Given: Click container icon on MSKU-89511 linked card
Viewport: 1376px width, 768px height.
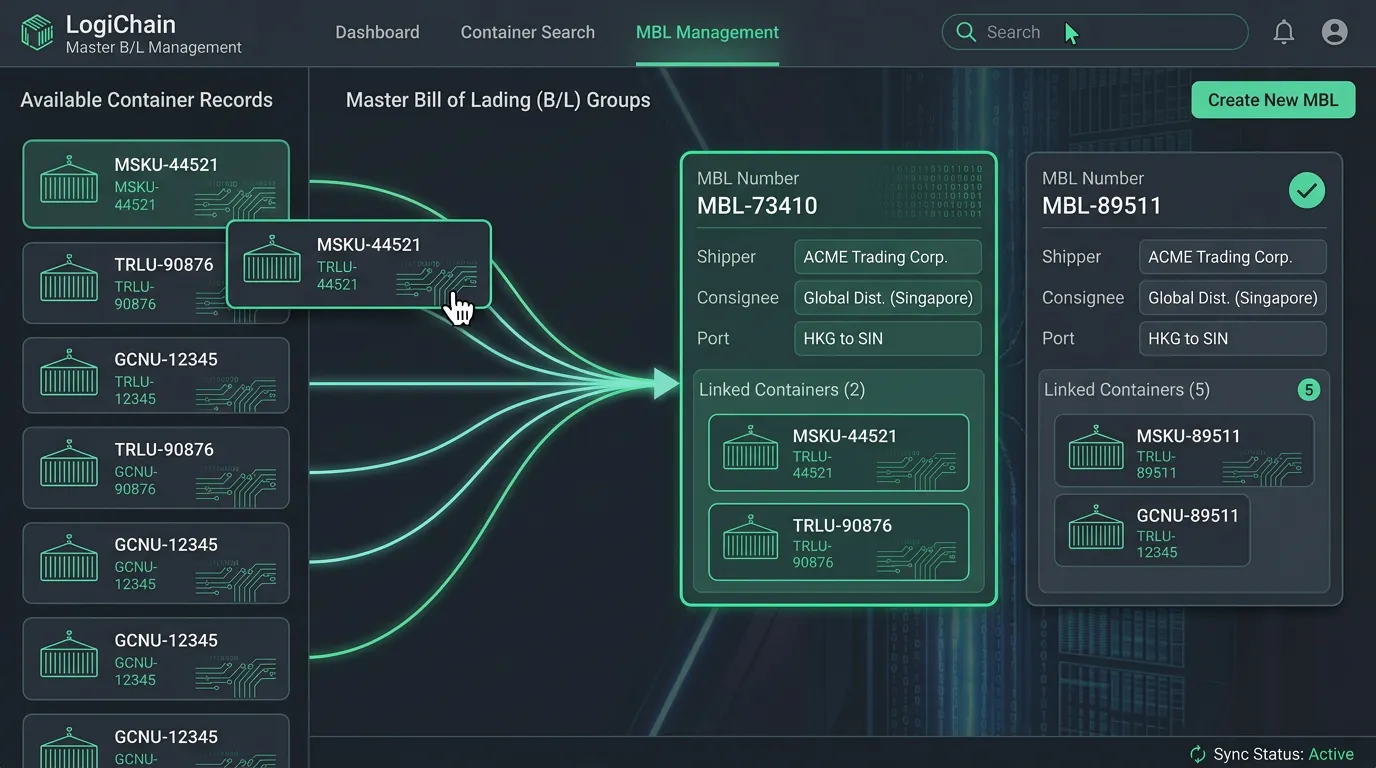Looking at the screenshot, I should 1096,450.
